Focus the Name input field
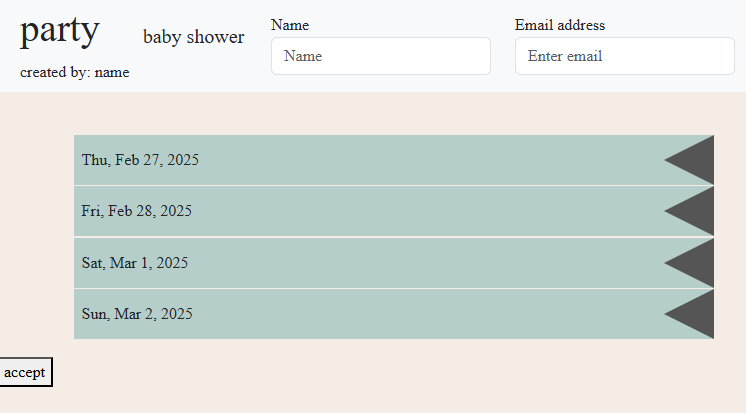The width and height of the screenshot is (746, 413). tap(381, 56)
